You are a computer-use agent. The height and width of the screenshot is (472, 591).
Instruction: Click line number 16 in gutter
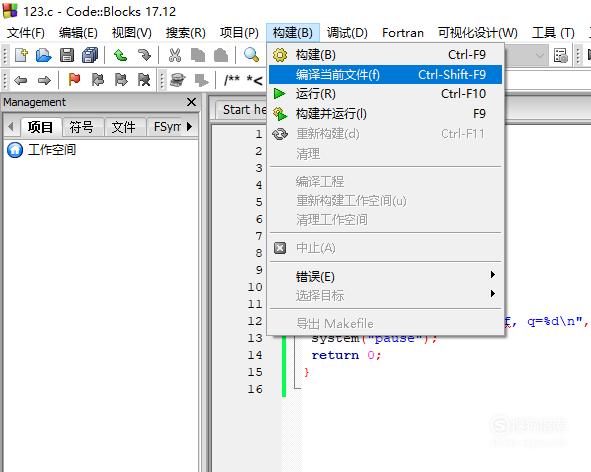(x=255, y=389)
